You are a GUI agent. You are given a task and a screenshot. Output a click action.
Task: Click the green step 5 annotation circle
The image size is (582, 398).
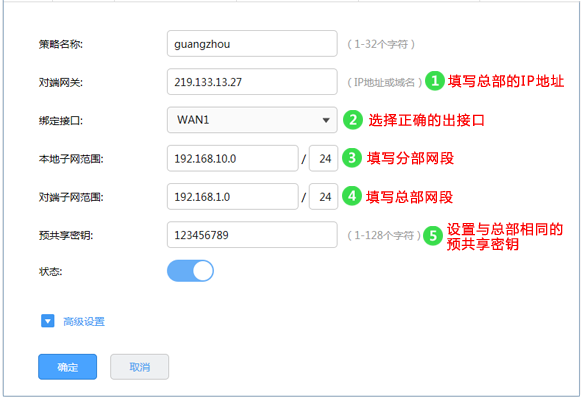pyautogui.click(x=433, y=236)
